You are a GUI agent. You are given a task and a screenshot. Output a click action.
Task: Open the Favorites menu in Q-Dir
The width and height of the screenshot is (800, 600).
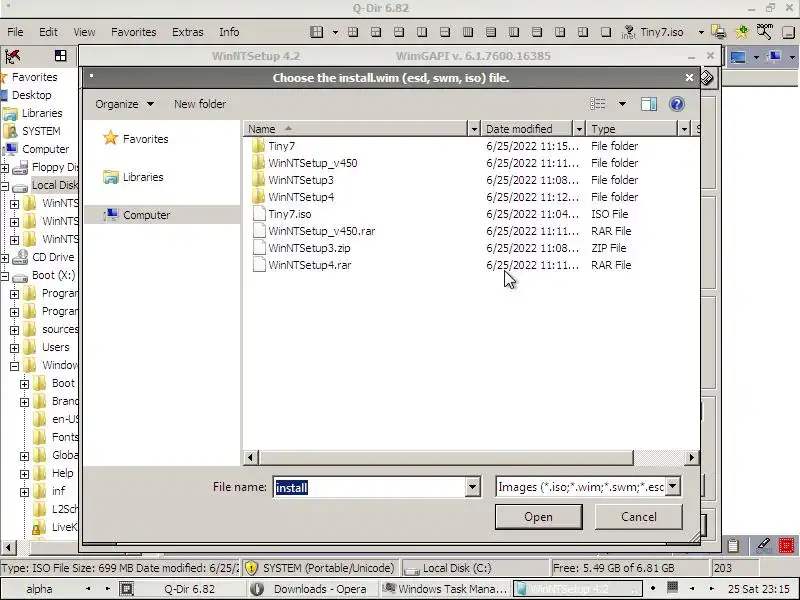click(x=134, y=32)
